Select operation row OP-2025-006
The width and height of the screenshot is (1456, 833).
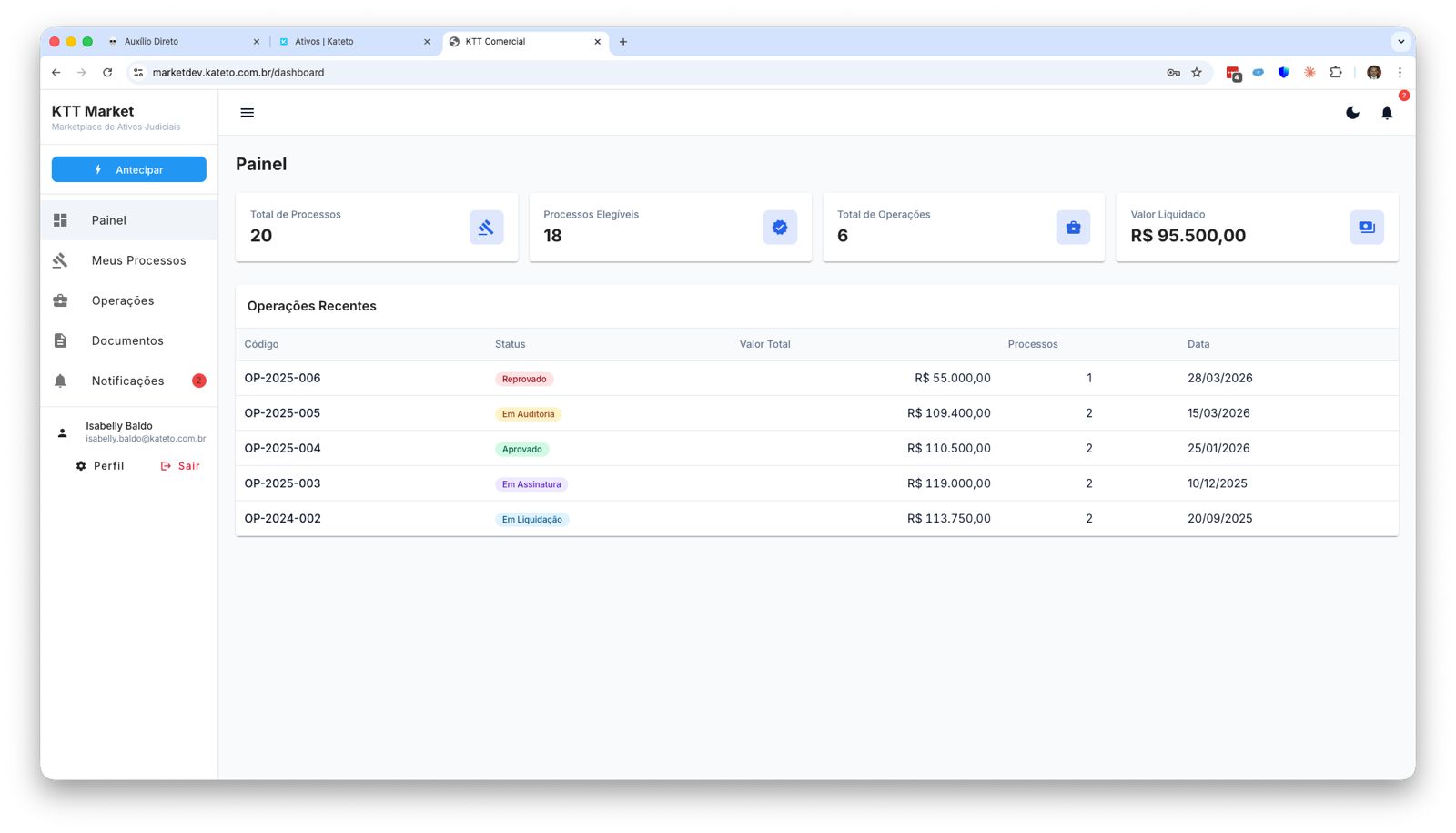point(282,378)
